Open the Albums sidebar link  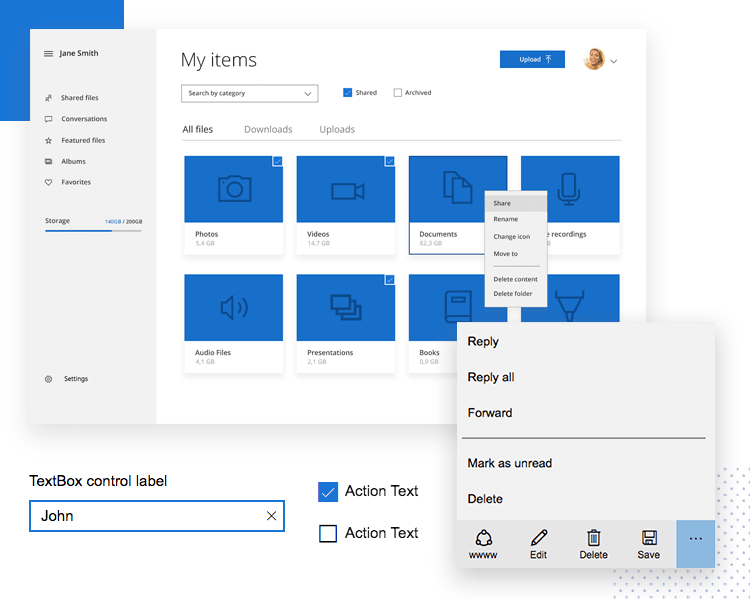(74, 162)
